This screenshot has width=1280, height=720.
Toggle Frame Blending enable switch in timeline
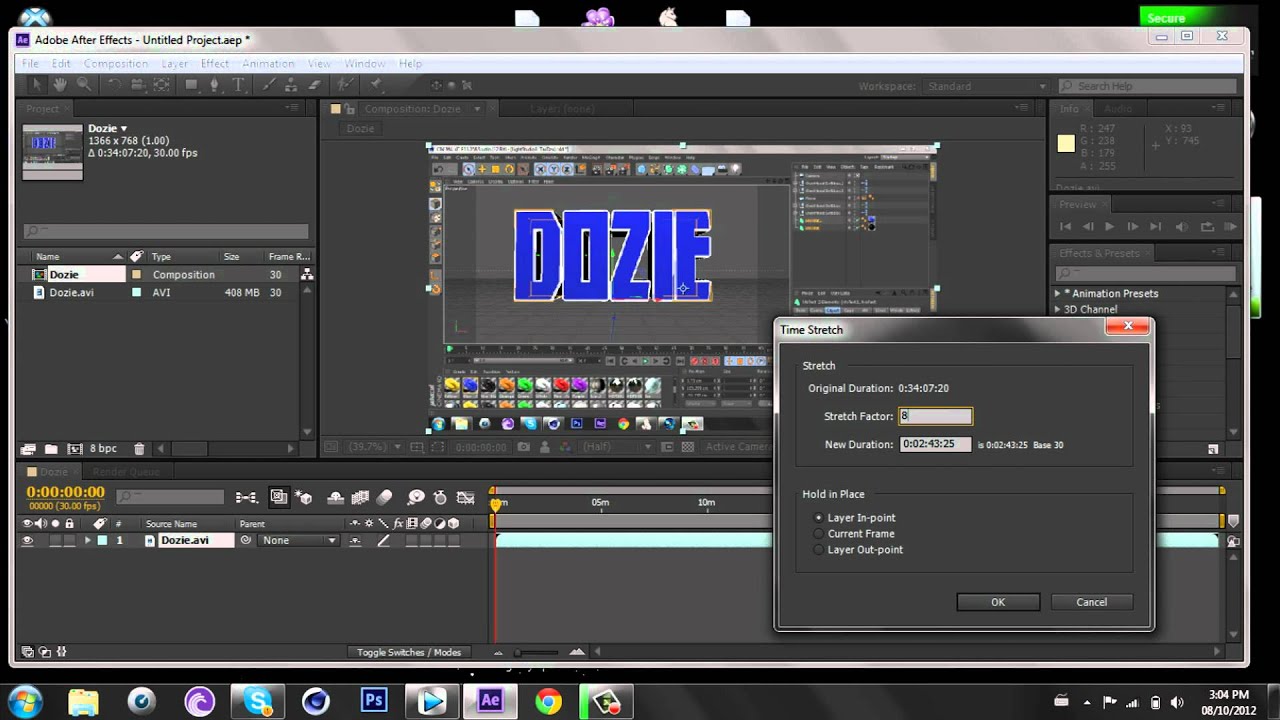coord(361,497)
